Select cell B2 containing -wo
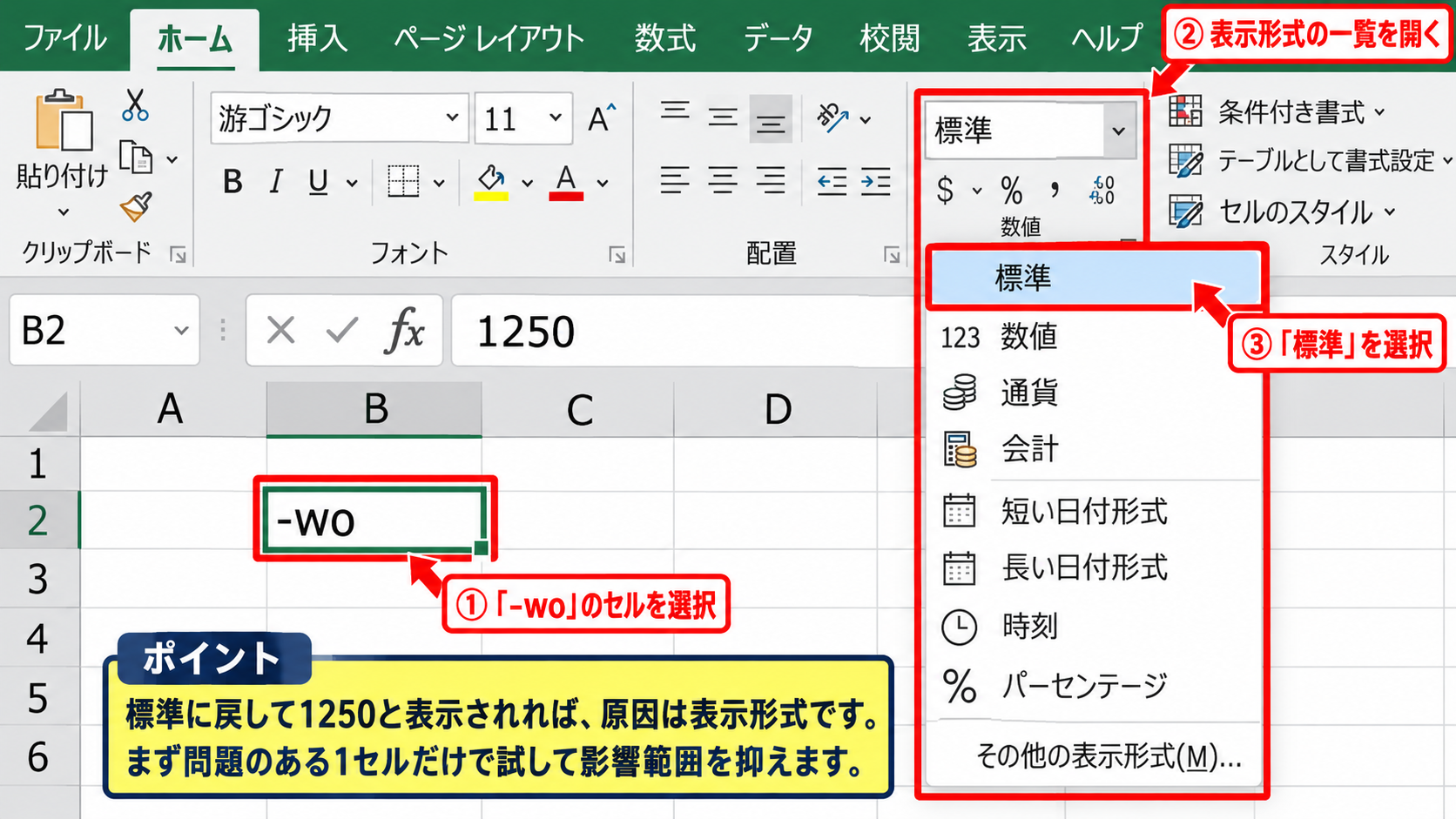Image resolution: width=1456 pixels, height=819 pixels. (374, 520)
